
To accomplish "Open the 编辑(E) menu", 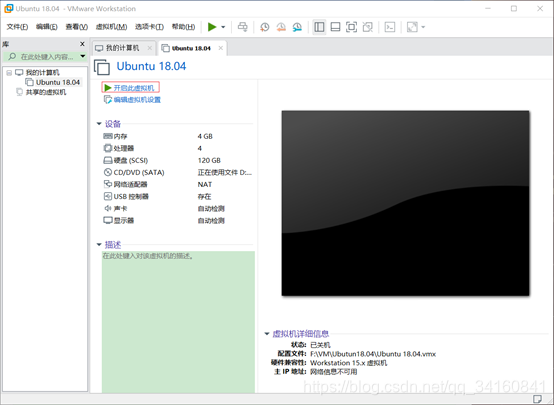I will tap(47, 27).
